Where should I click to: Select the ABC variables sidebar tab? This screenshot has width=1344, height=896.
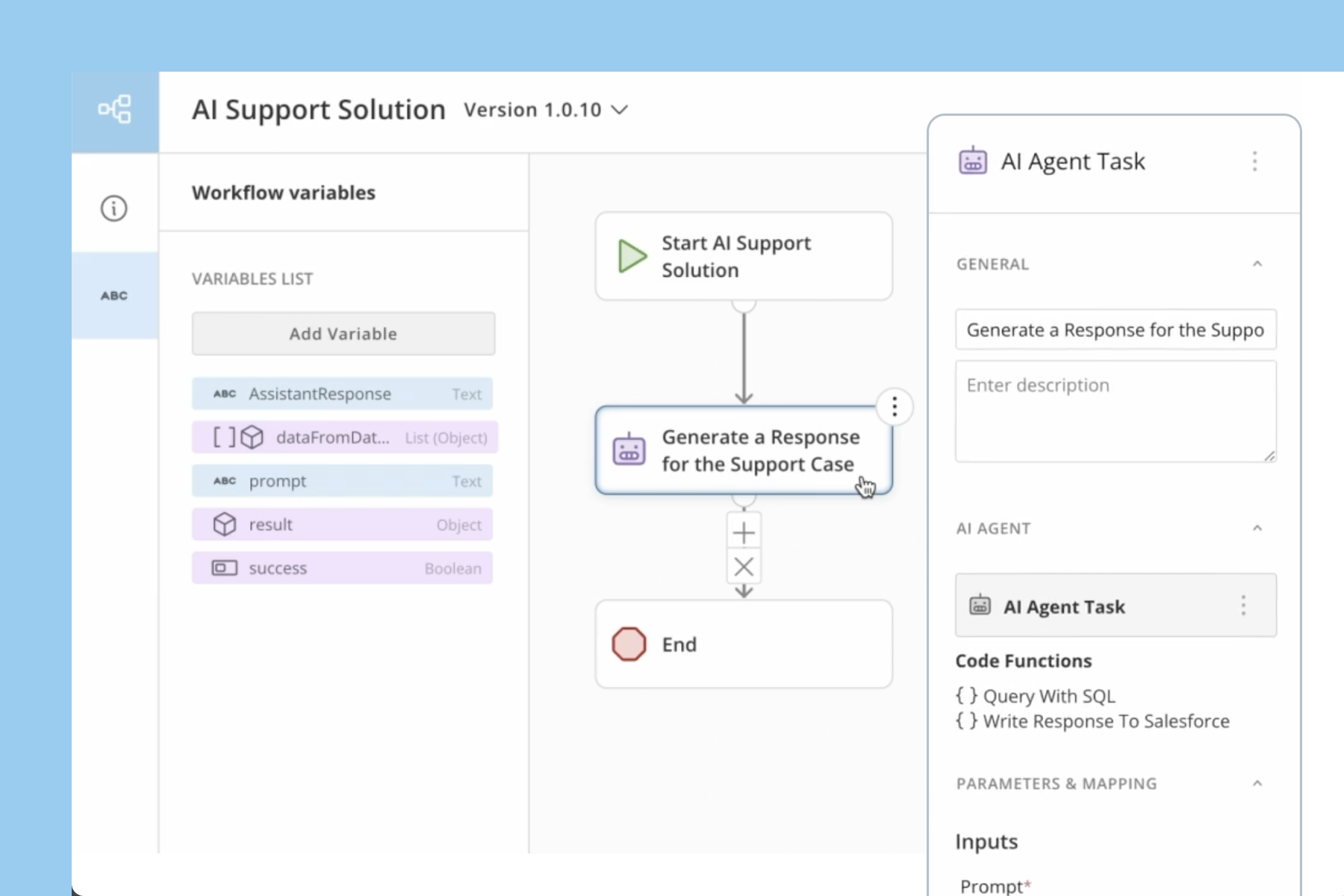tap(114, 296)
